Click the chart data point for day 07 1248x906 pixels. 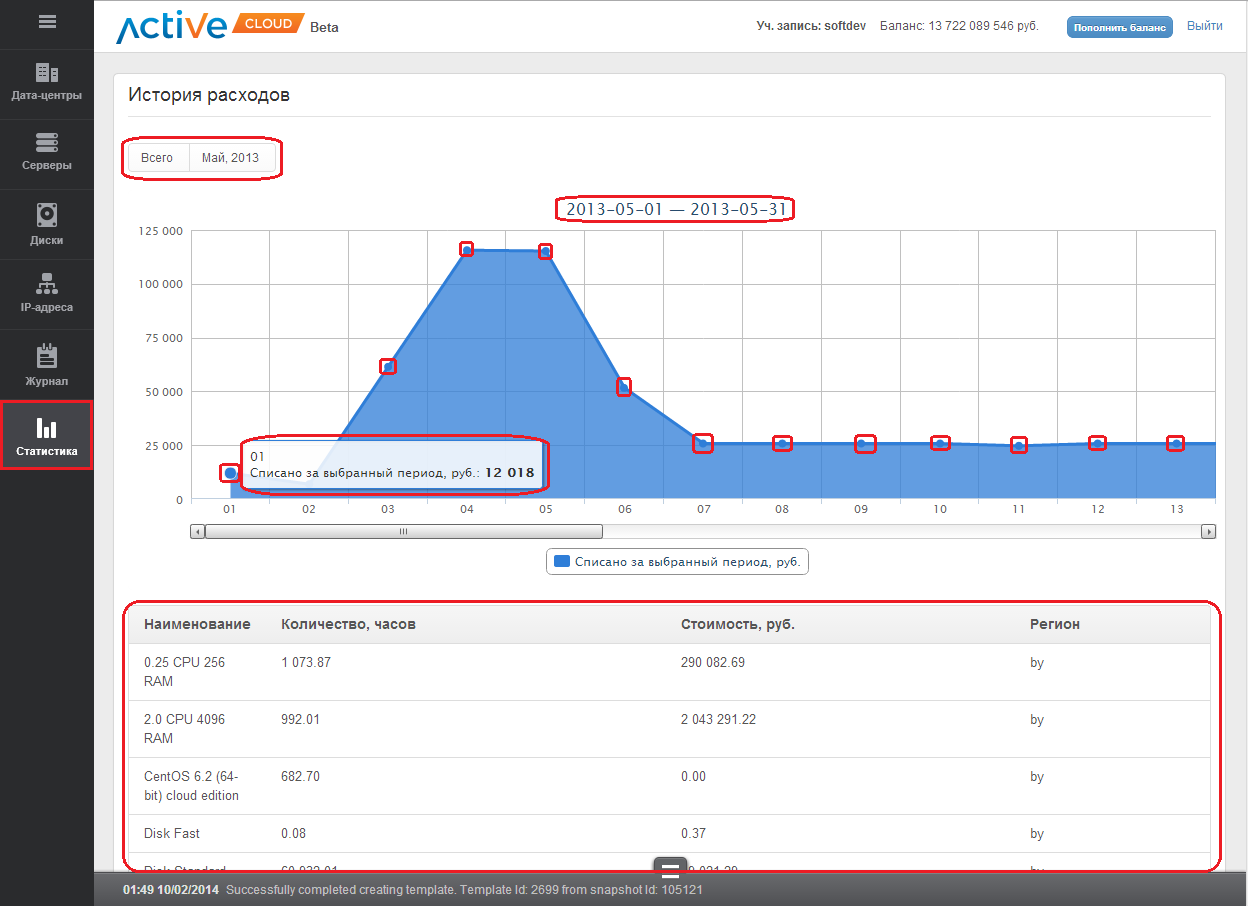703,444
